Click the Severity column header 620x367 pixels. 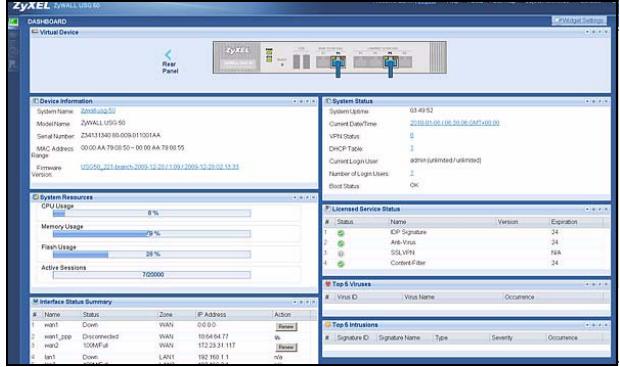click(x=502, y=338)
